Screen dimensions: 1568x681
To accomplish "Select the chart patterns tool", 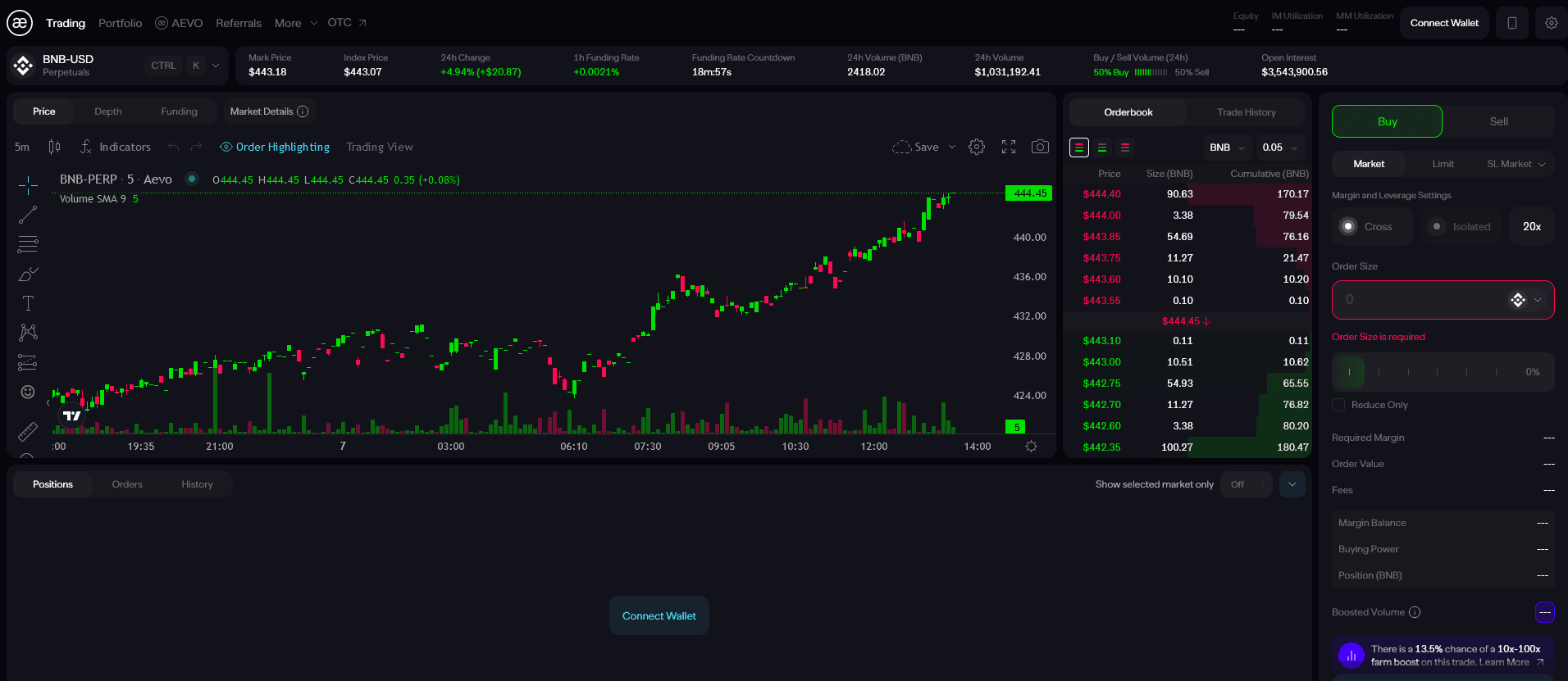I will pos(28,332).
